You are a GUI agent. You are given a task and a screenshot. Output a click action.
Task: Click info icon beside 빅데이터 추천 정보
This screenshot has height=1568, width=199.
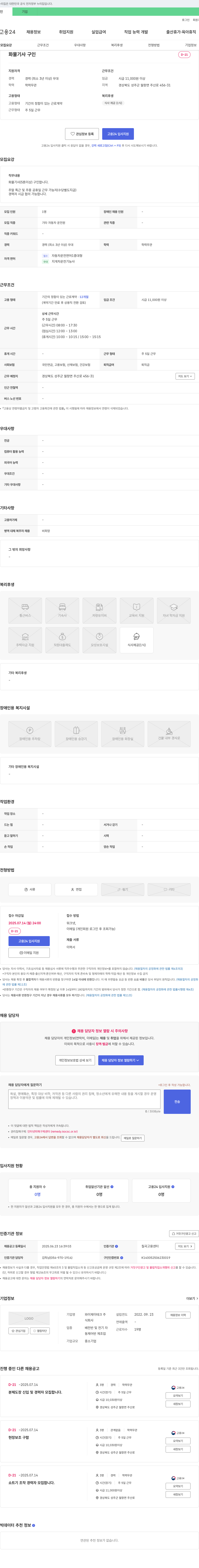pos(33,1525)
